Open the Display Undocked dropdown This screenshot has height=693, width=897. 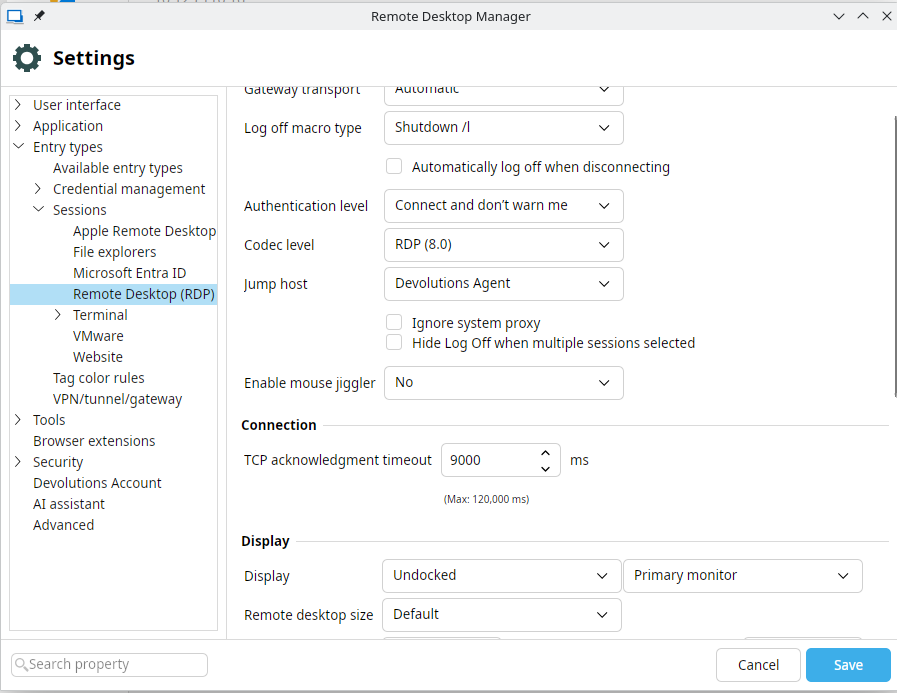pos(501,576)
